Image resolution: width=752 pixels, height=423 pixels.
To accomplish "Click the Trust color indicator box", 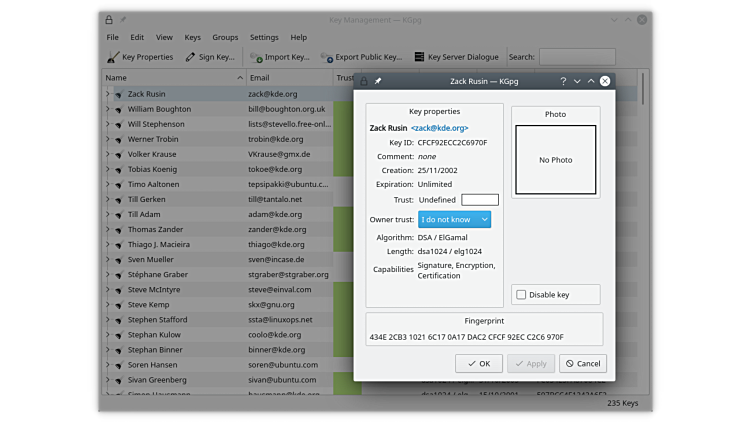I will tap(479, 200).
